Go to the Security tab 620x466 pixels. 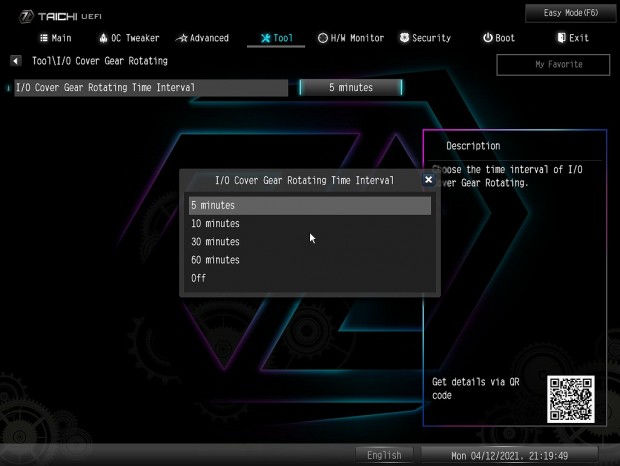[x=425, y=38]
